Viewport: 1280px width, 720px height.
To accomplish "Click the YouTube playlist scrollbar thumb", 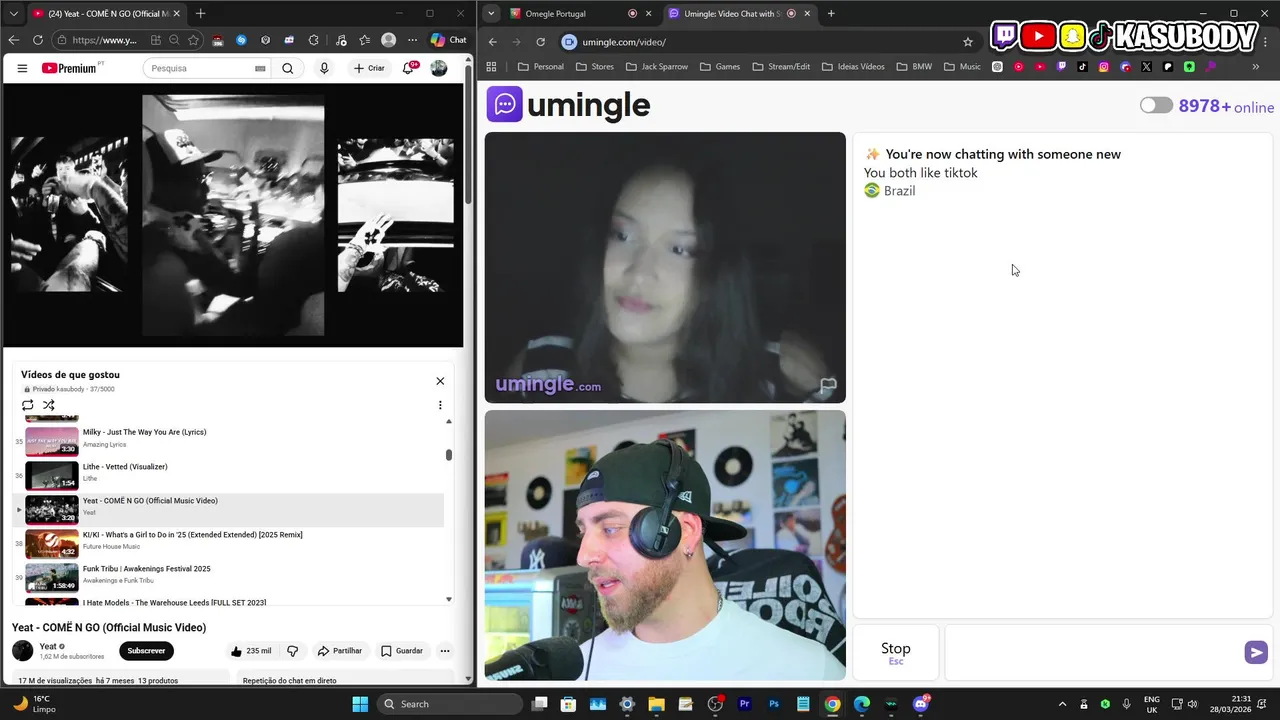I will click(x=449, y=455).
